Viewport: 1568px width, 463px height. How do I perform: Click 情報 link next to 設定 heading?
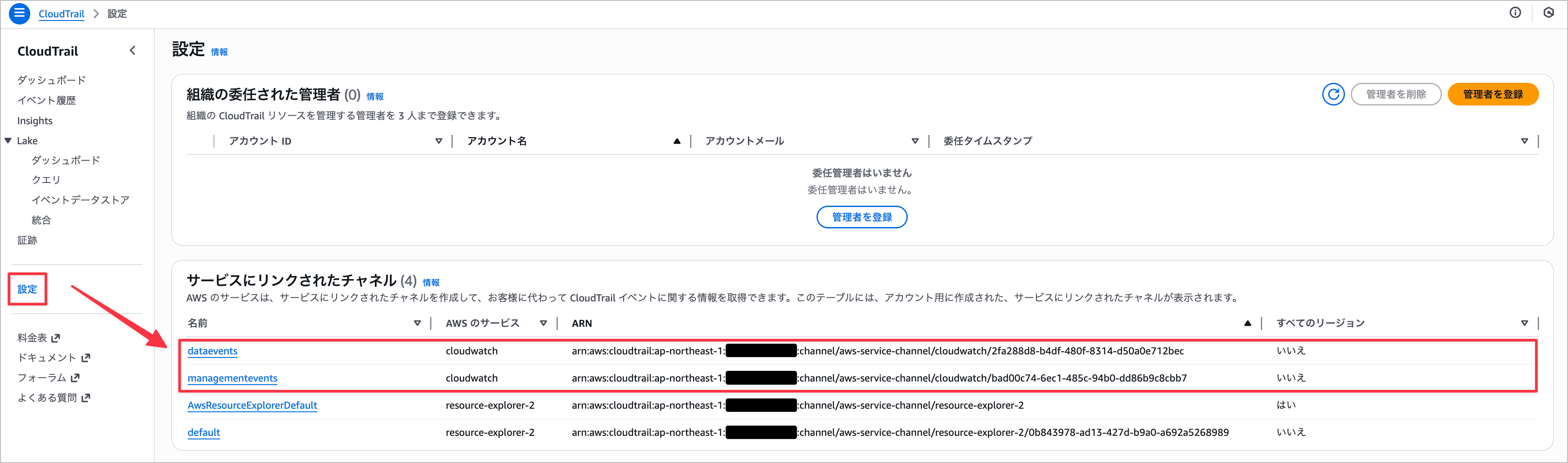point(219,53)
